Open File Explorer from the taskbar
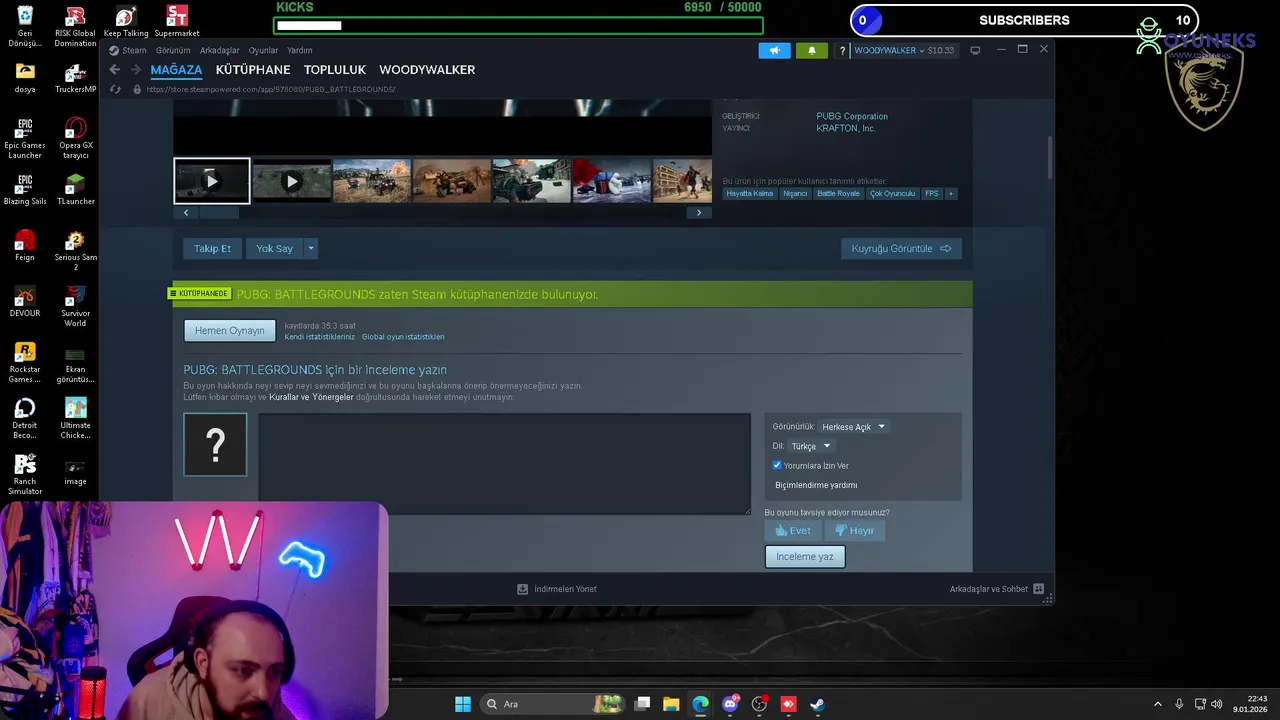The image size is (1280, 720). [671, 704]
